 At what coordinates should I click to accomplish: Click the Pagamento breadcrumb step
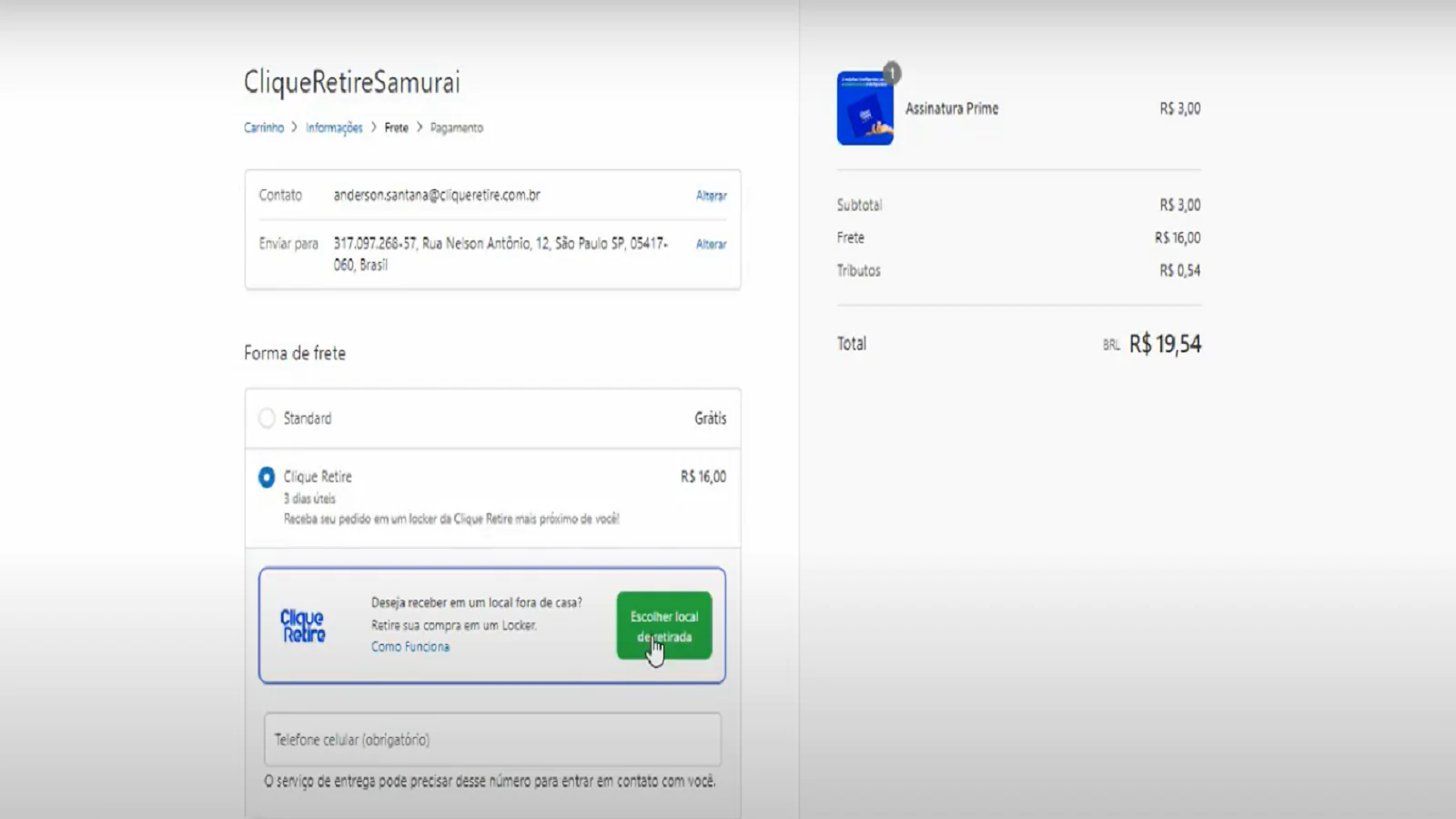pyautogui.click(x=457, y=127)
